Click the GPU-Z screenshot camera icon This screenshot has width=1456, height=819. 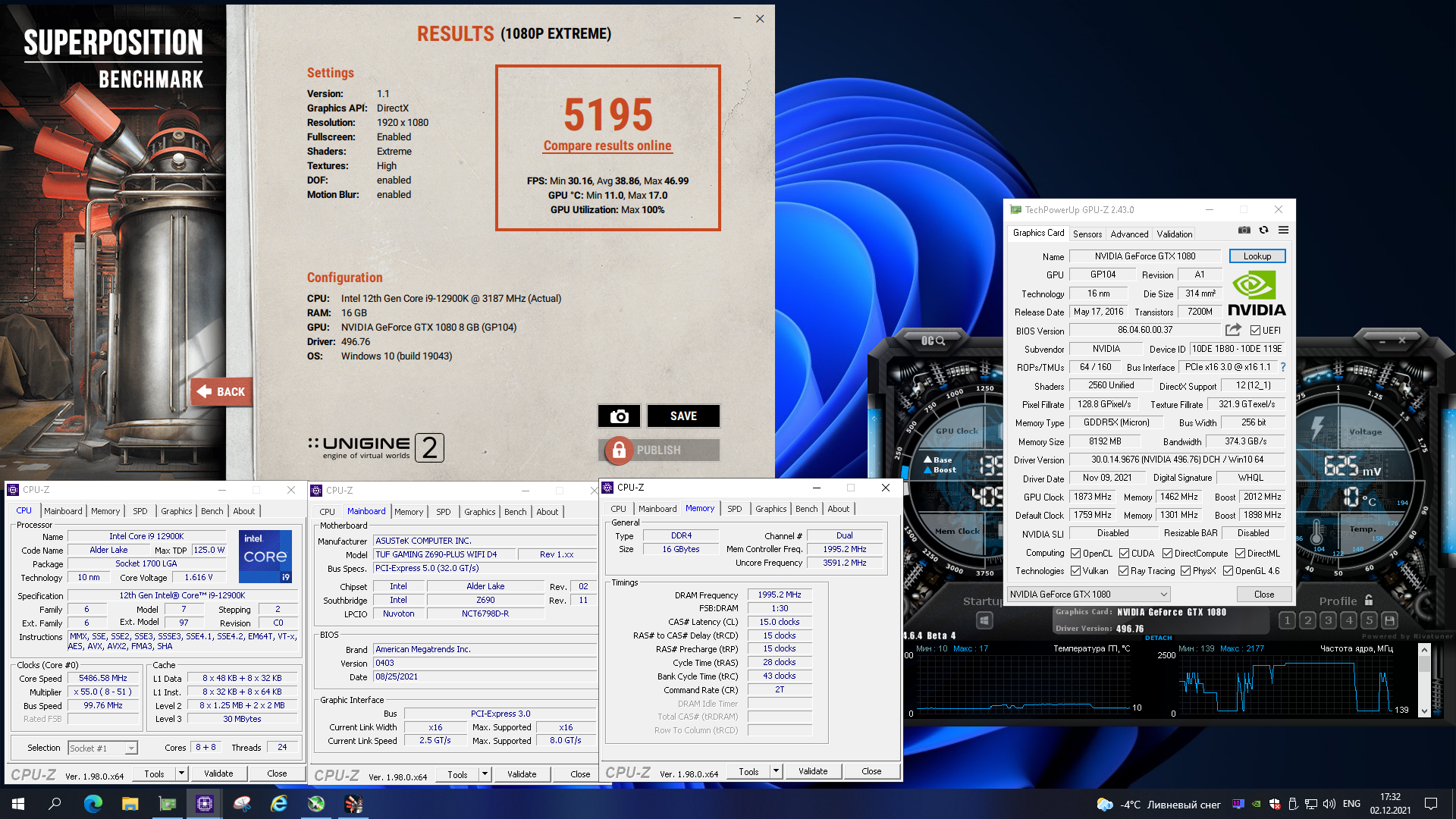[1244, 231]
